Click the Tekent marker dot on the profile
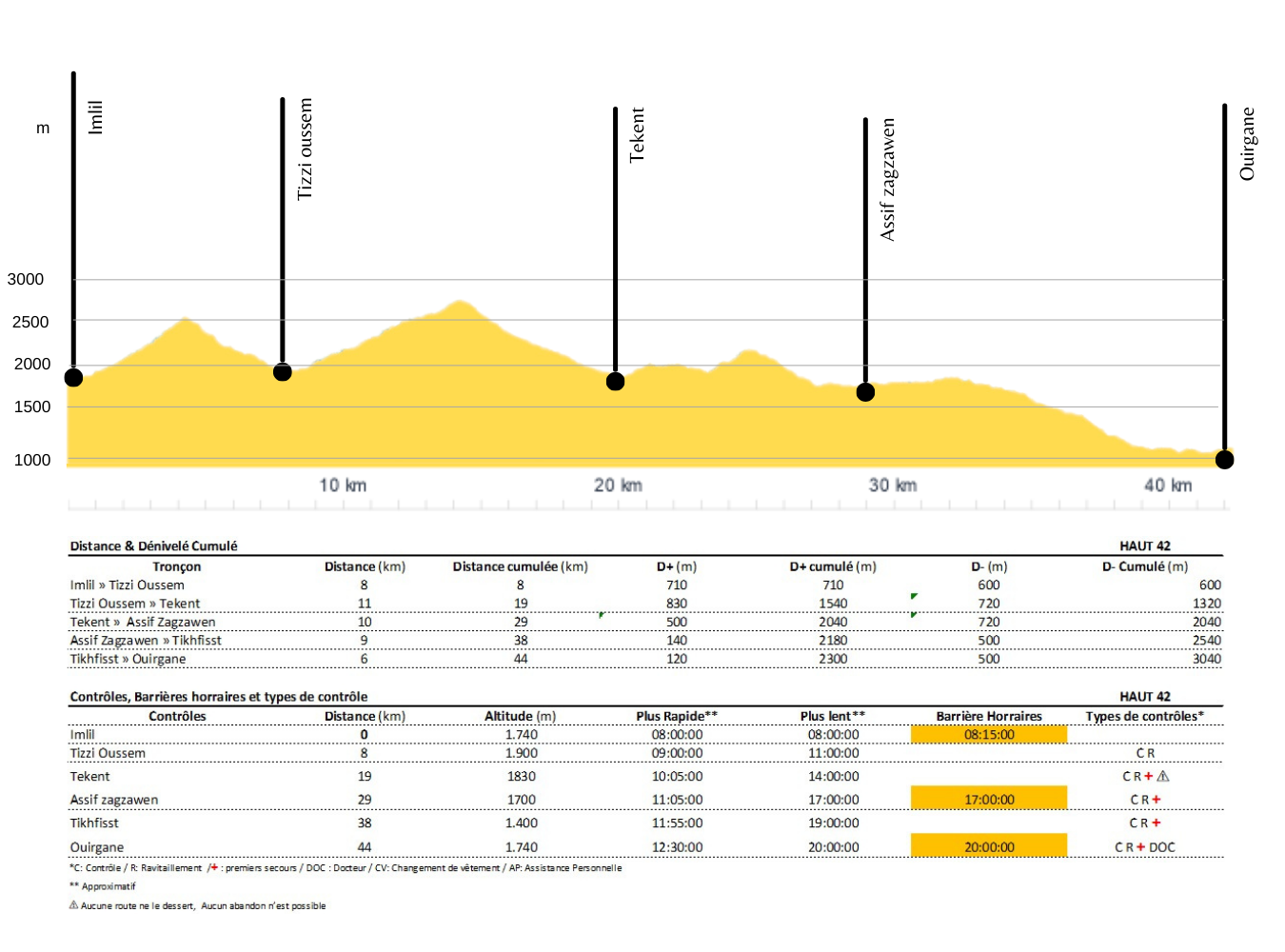The width and height of the screenshot is (1285, 952). (x=616, y=382)
